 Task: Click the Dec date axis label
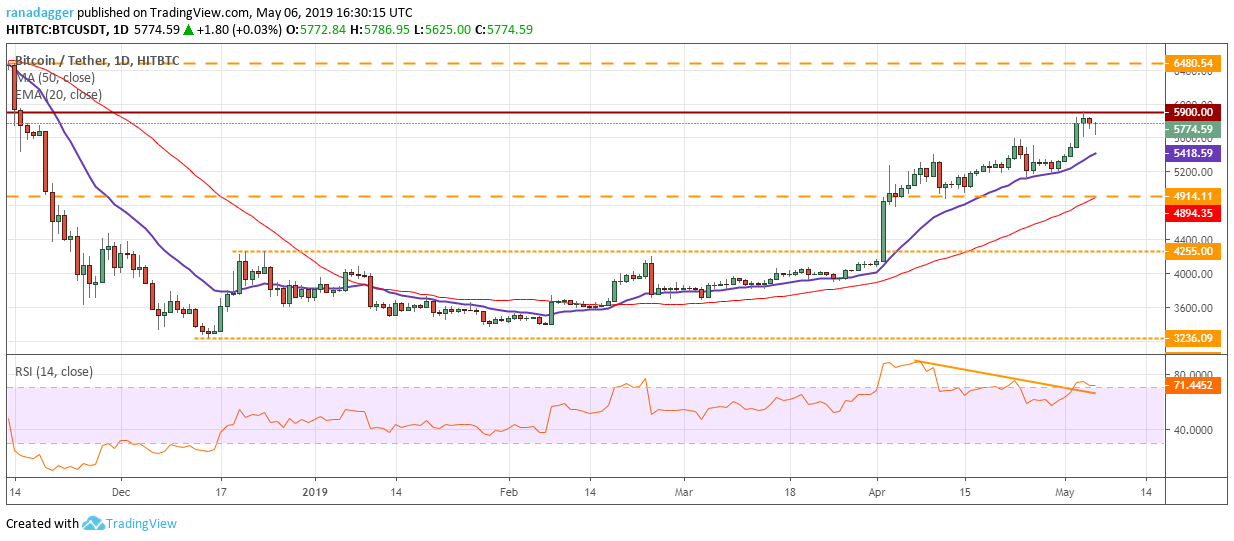pos(121,493)
